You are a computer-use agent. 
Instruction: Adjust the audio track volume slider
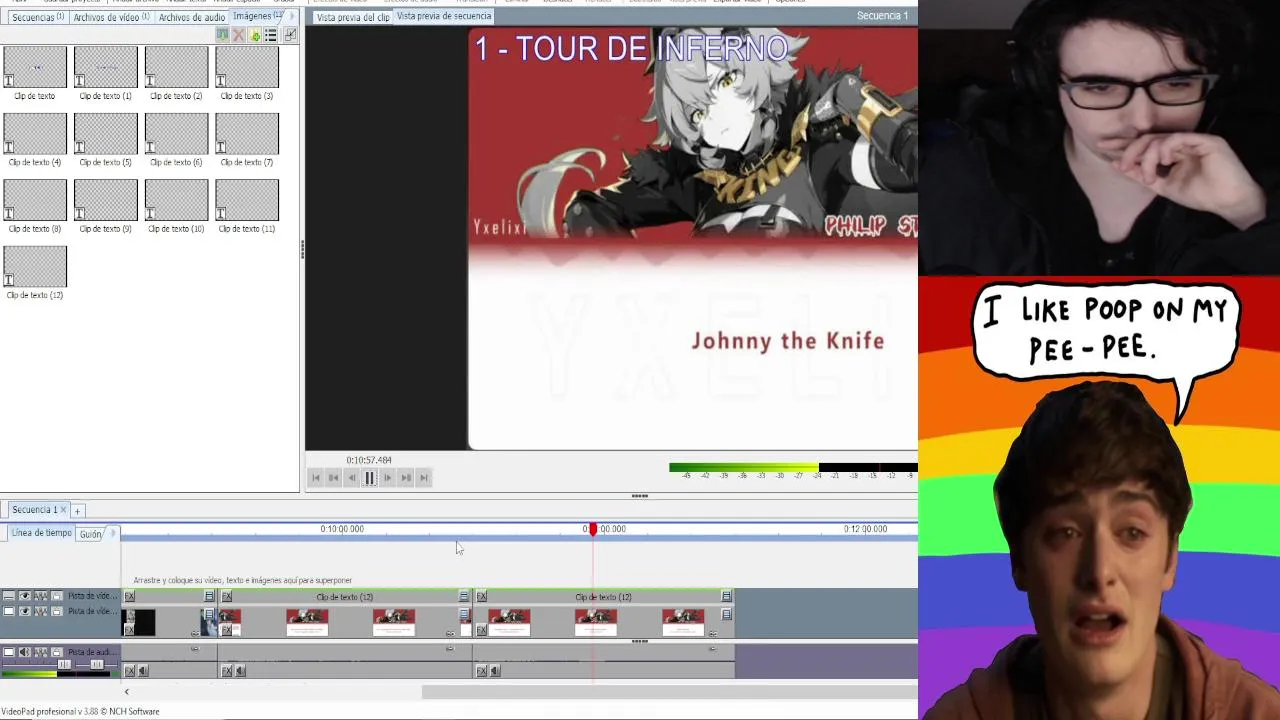(x=64, y=664)
